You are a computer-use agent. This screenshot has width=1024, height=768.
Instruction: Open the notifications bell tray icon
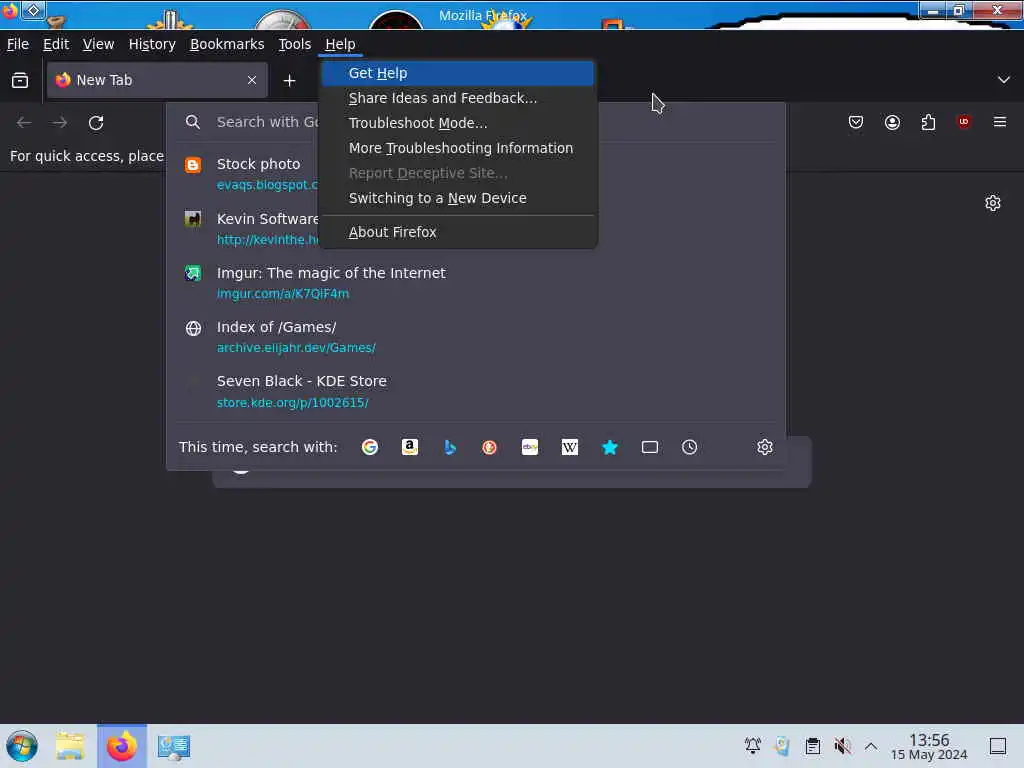[x=752, y=745]
